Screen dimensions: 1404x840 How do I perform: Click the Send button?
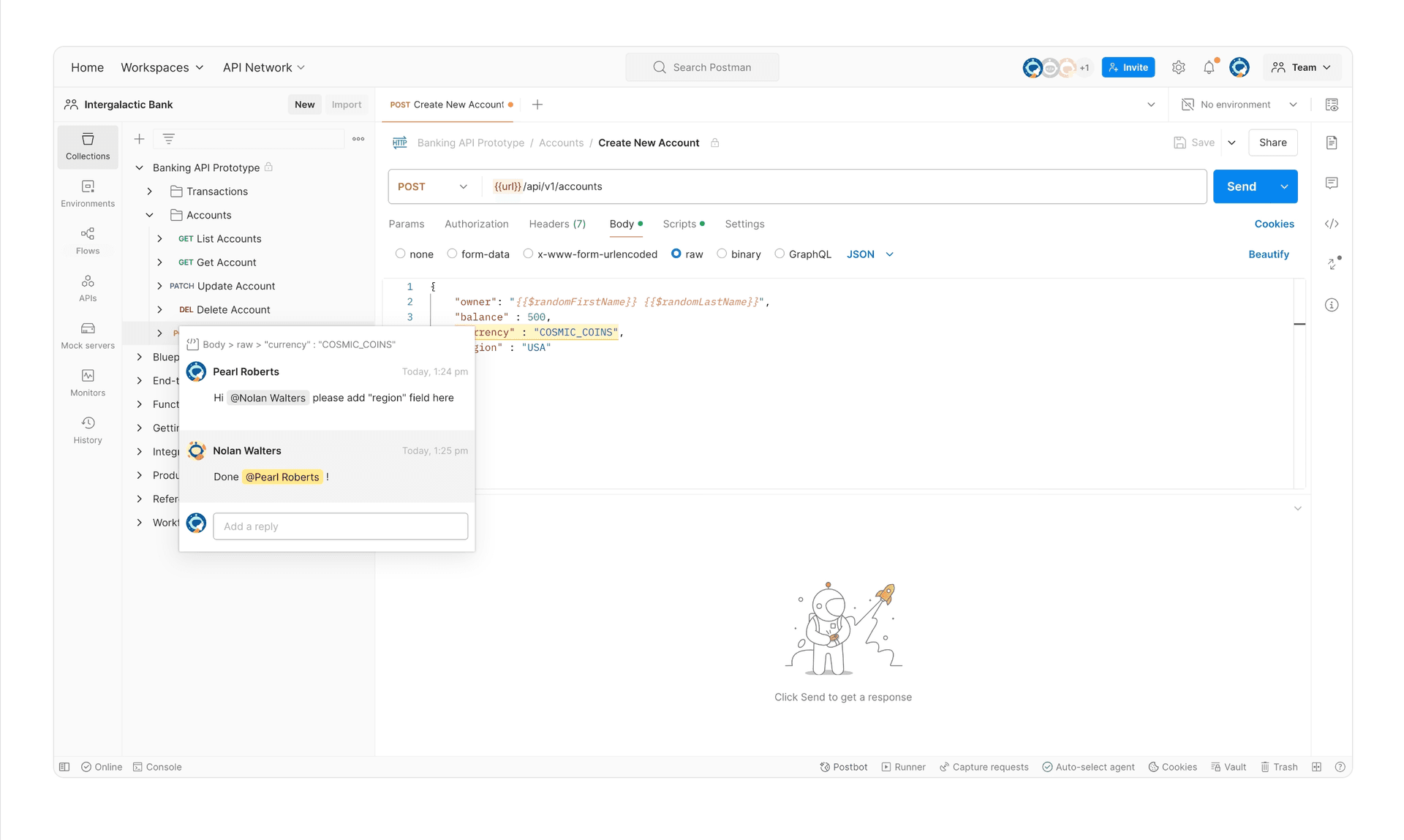(1242, 186)
